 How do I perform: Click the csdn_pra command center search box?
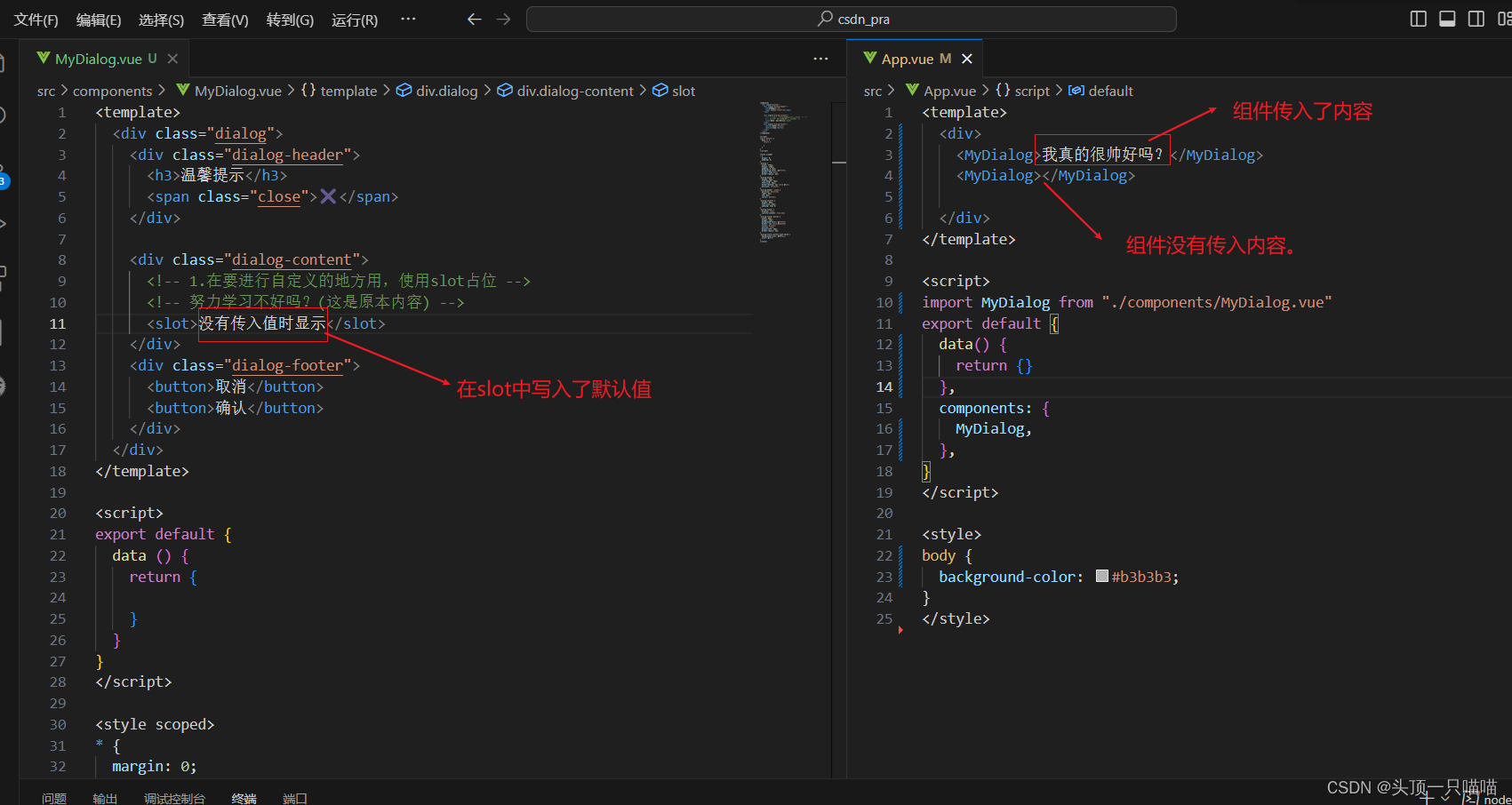[x=852, y=19]
